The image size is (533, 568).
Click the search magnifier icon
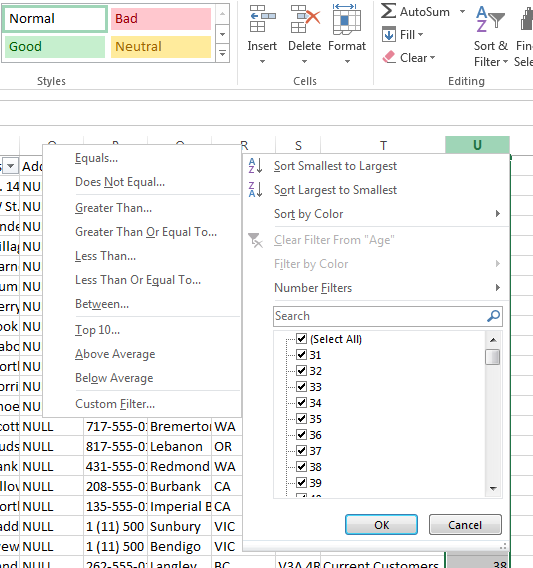493,316
